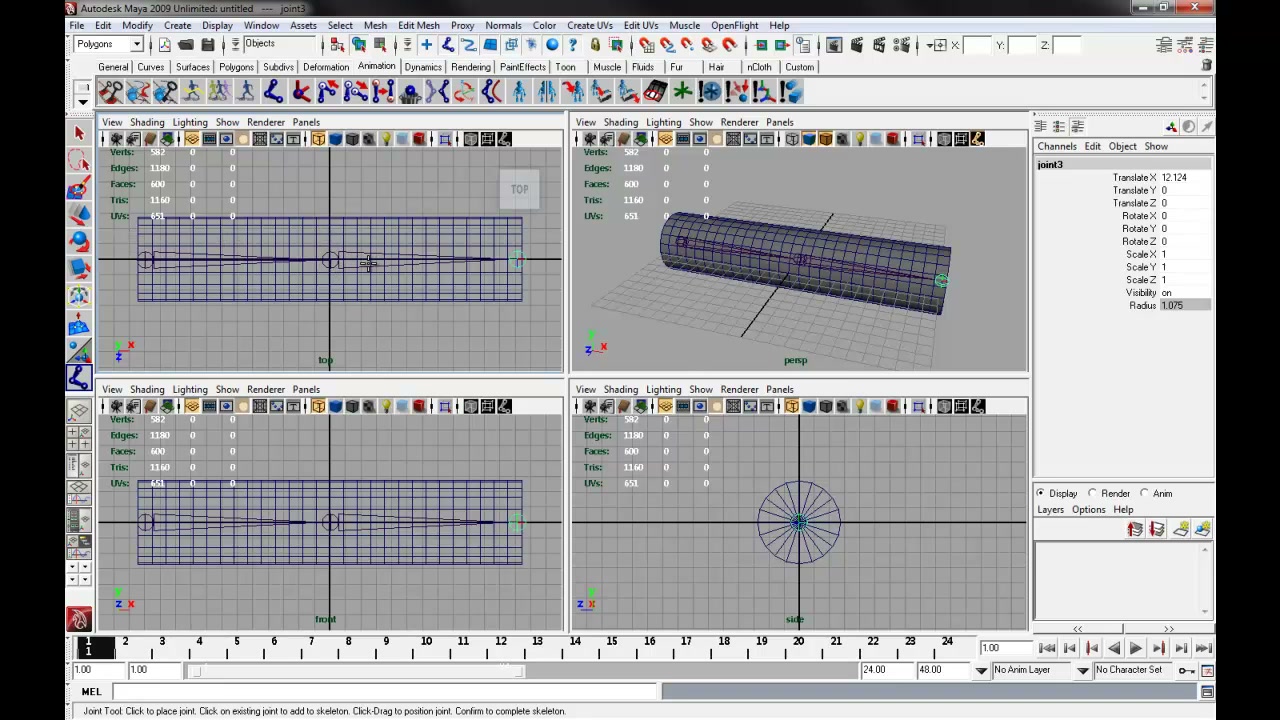Open the Objects selection mask field
The image size is (1280, 720).
[279, 45]
